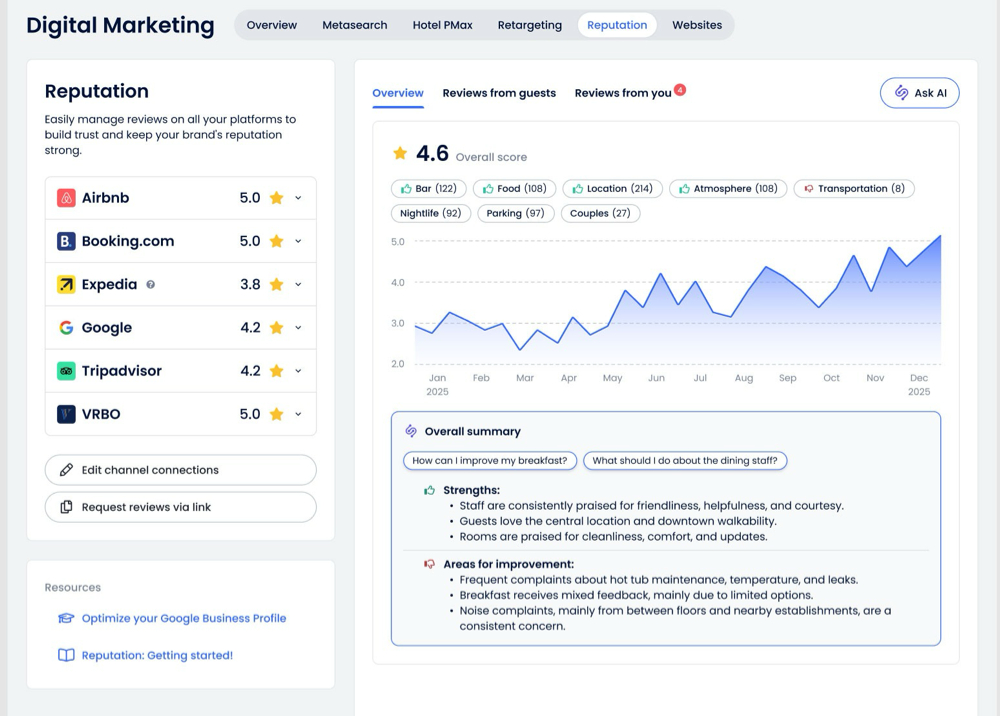Expand the Expedia row chevron
1000x716 pixels.
[298, 285]
